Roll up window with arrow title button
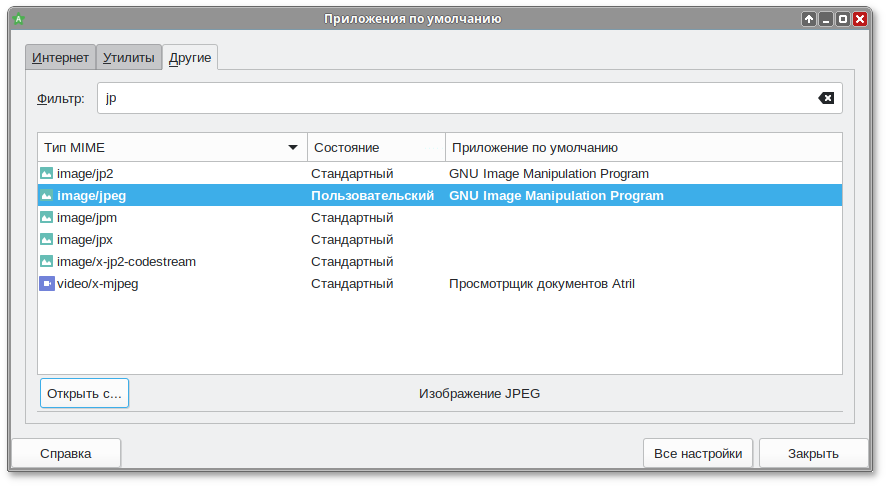 809,19
